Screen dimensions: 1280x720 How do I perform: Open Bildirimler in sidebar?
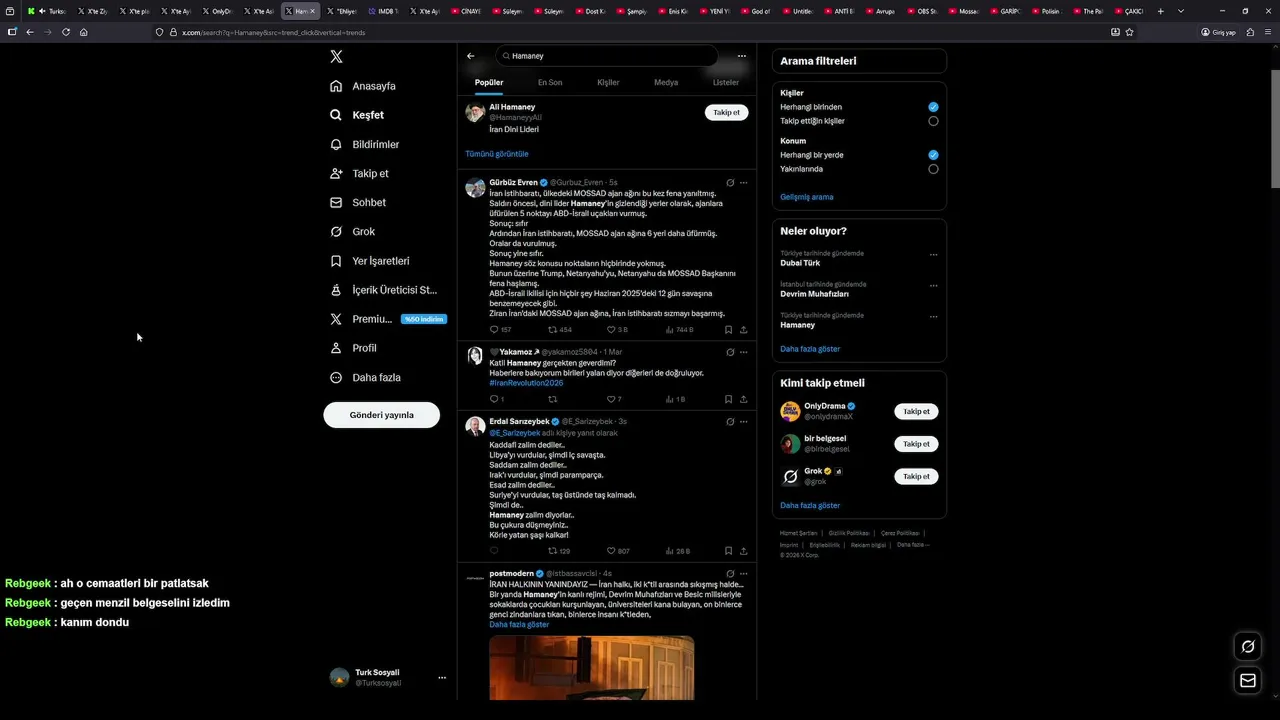click(x=365, y=144)
